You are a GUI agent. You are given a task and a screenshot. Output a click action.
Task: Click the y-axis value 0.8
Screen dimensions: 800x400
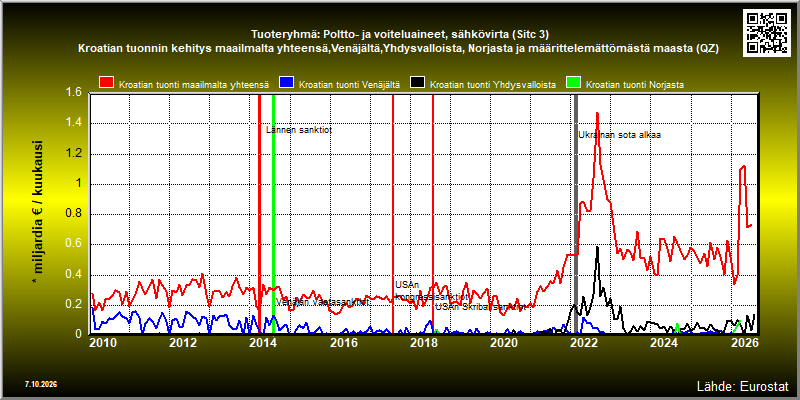74,214
